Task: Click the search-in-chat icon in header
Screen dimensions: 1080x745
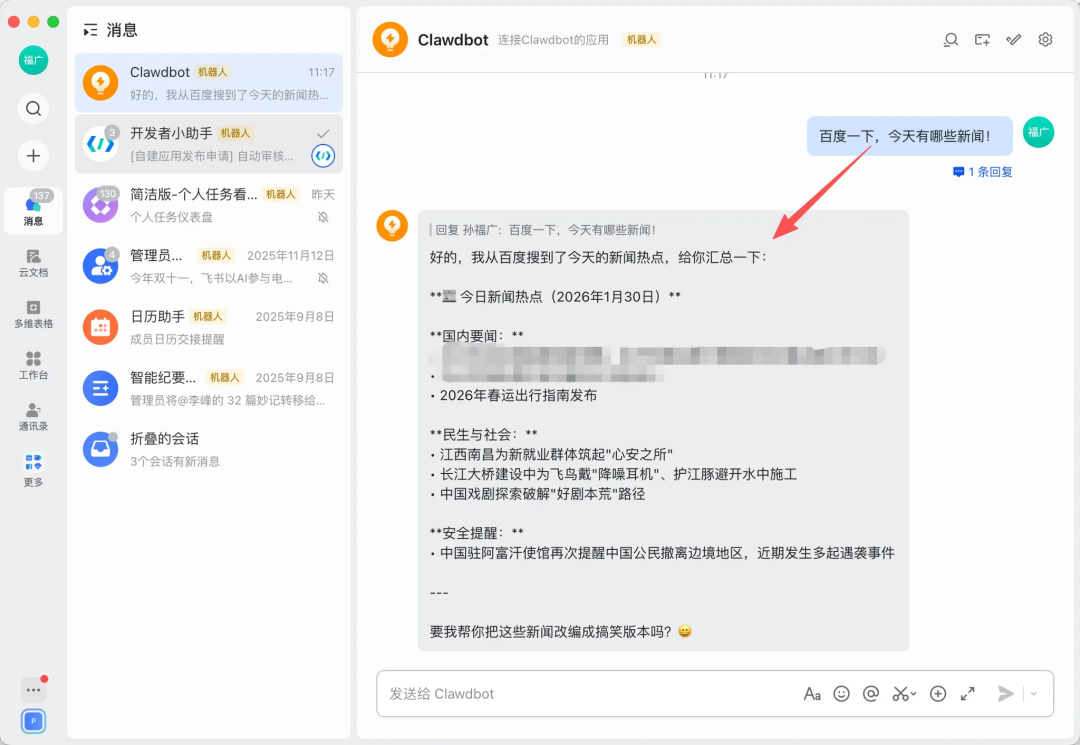Action: pyautogui.click(x=951, y=40)
